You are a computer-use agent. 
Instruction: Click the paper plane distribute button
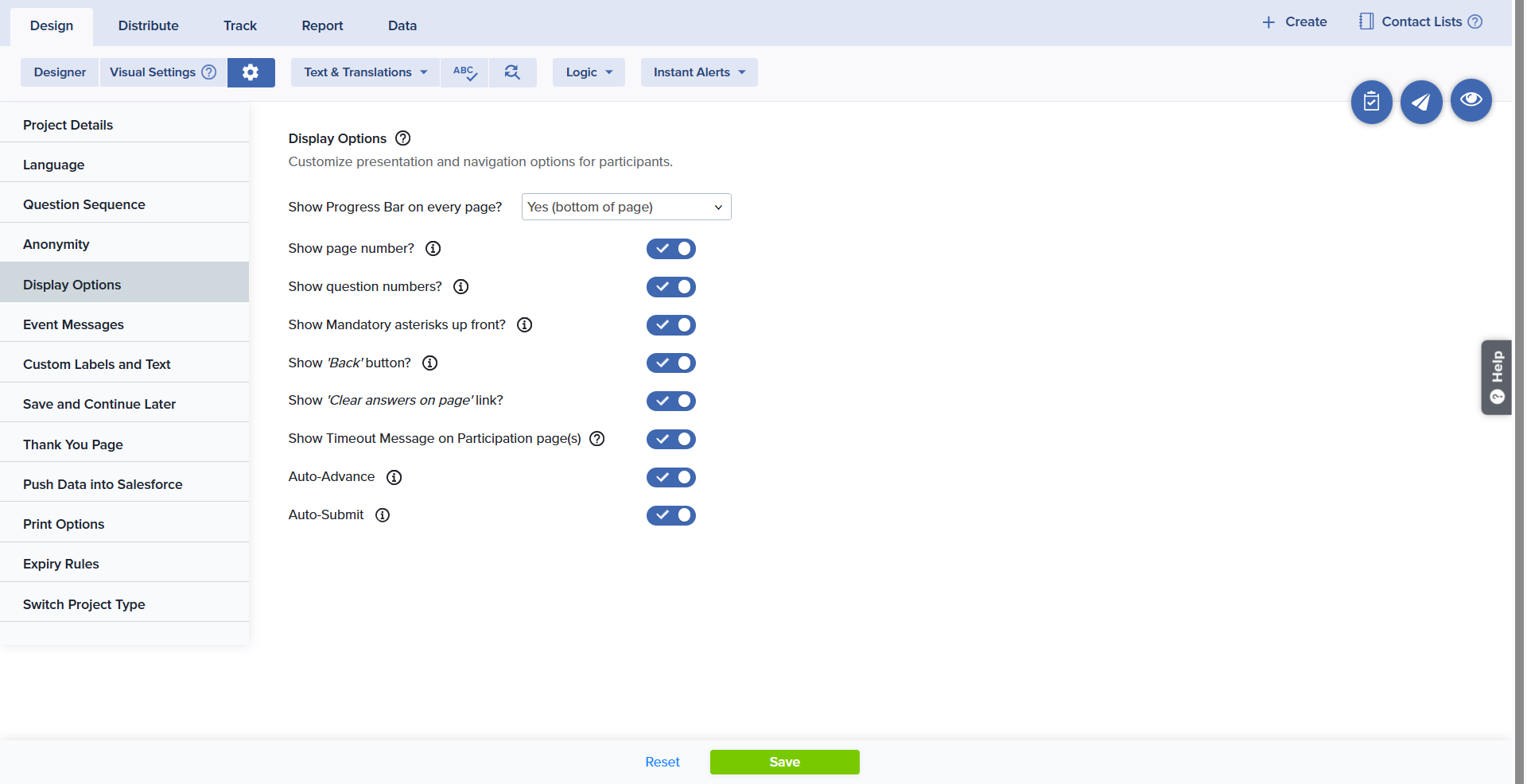(1420, 102)
